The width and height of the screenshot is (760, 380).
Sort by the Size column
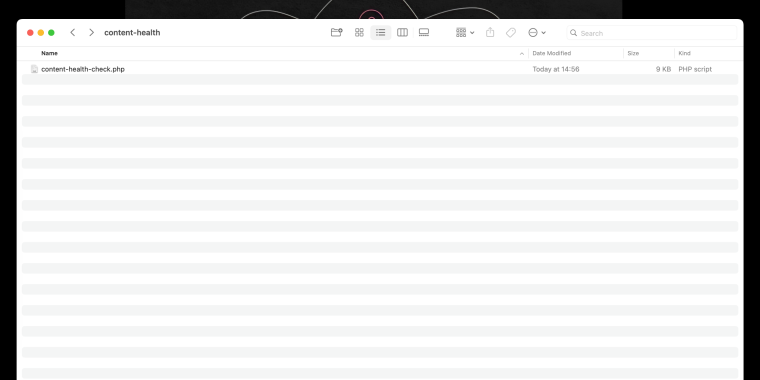(633, 53)
